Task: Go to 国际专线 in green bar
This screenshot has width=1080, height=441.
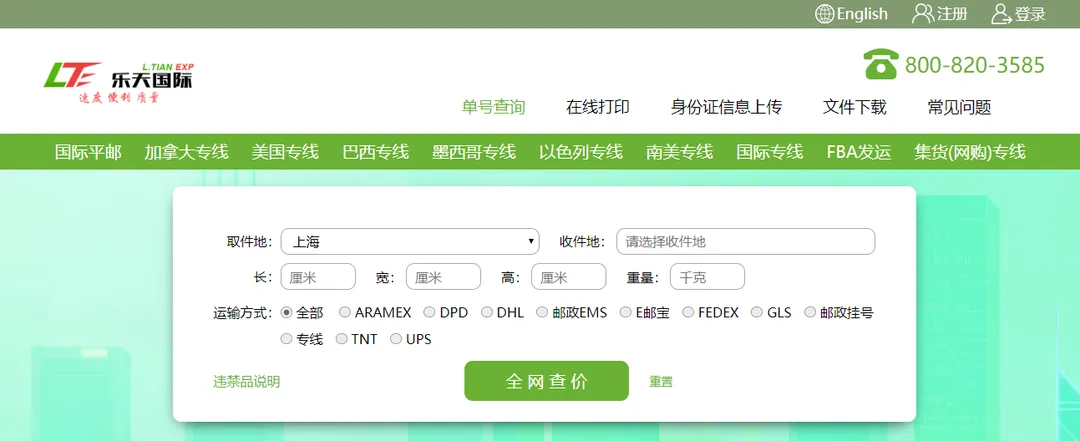Action: click(769, 152)
